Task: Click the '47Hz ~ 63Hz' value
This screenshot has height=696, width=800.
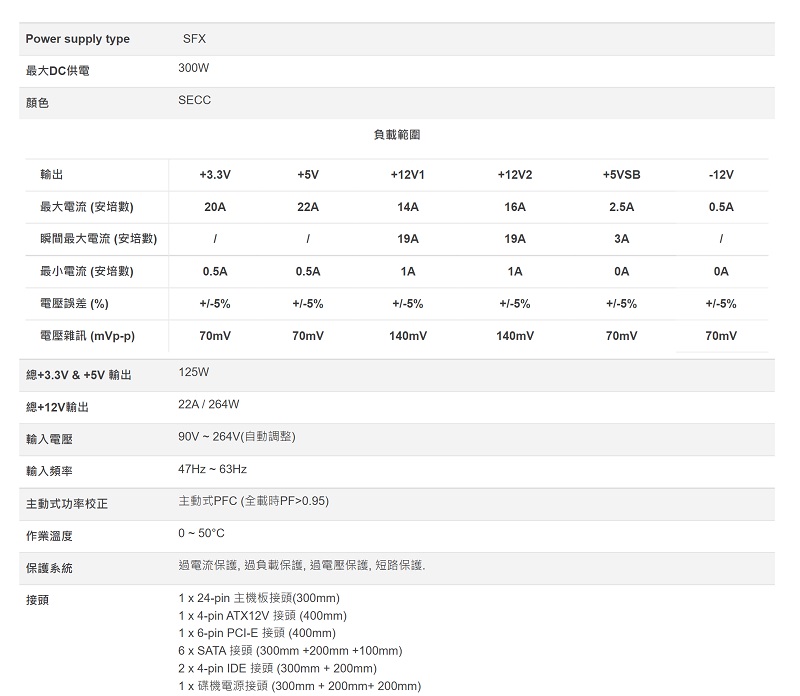Action: [212, 469]
